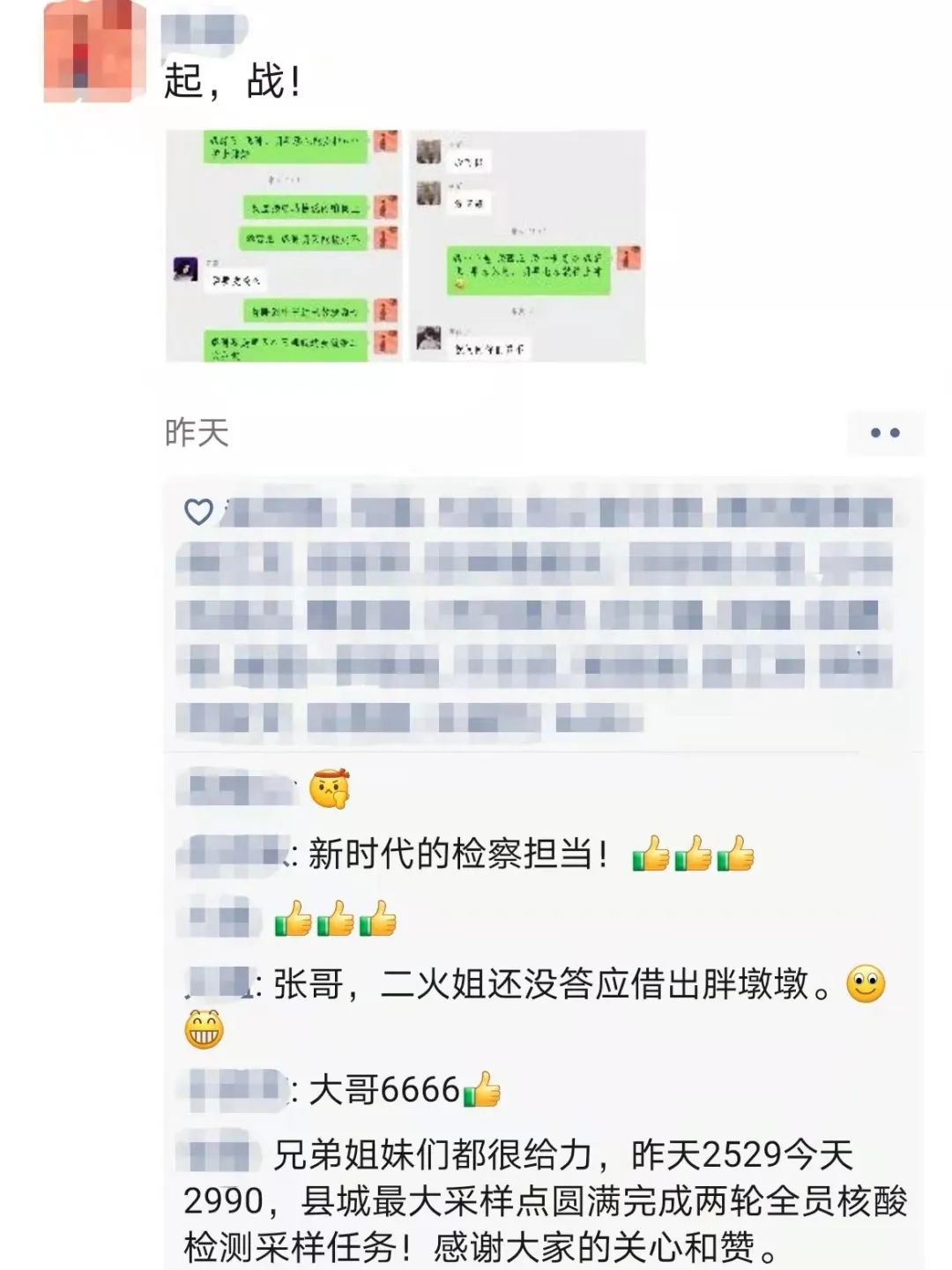952x1270 pixels.
Task: Tap the heart likes icon
Action: [x=198, y=512]
